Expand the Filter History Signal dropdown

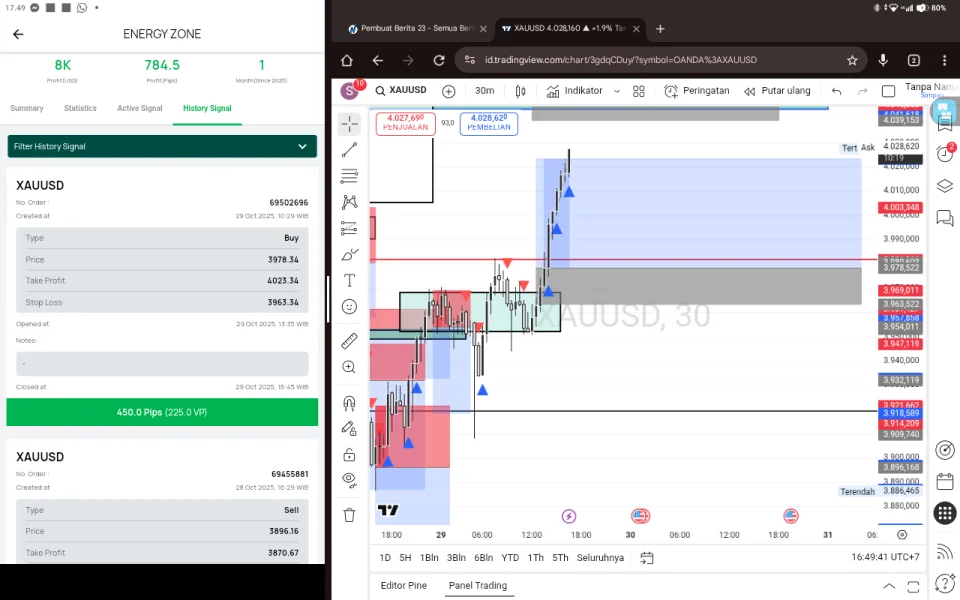click(x=162, y=146)
